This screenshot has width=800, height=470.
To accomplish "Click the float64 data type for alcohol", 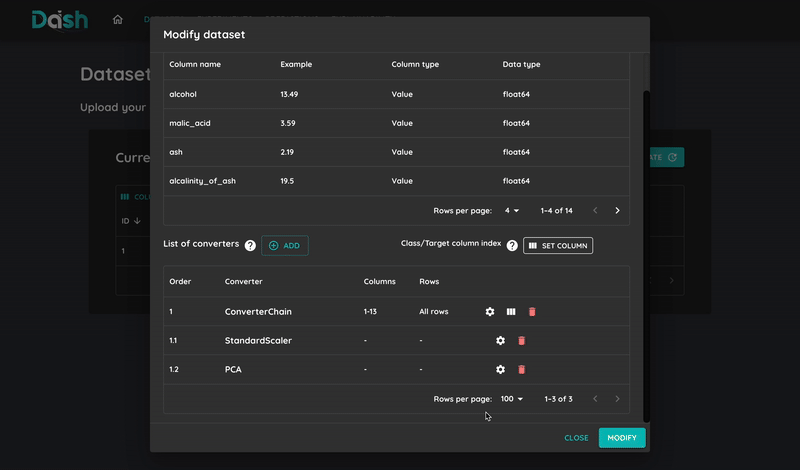I will (x=516, y=94).
